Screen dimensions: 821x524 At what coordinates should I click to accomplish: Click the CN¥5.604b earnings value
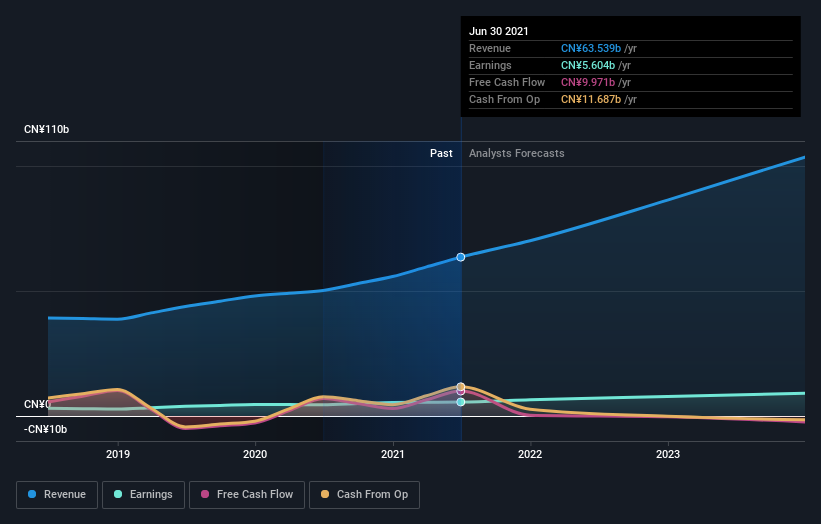point(587,65)
